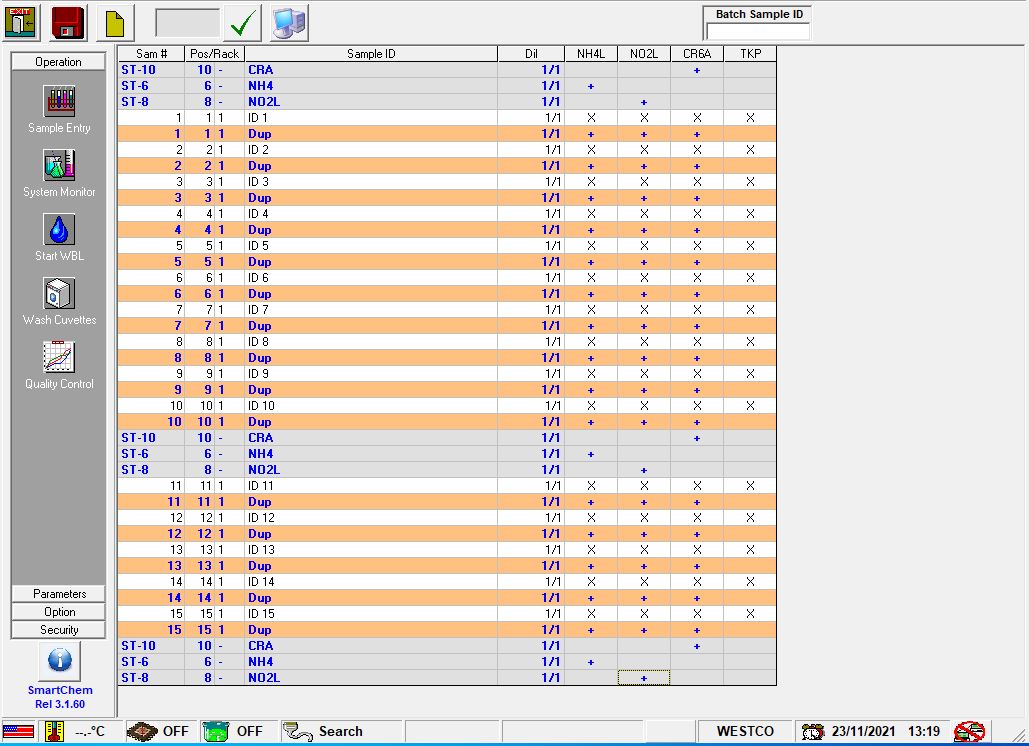Validate the worklist with the green checkmark icon
The image size is (1029, 746).
[242, 20]
